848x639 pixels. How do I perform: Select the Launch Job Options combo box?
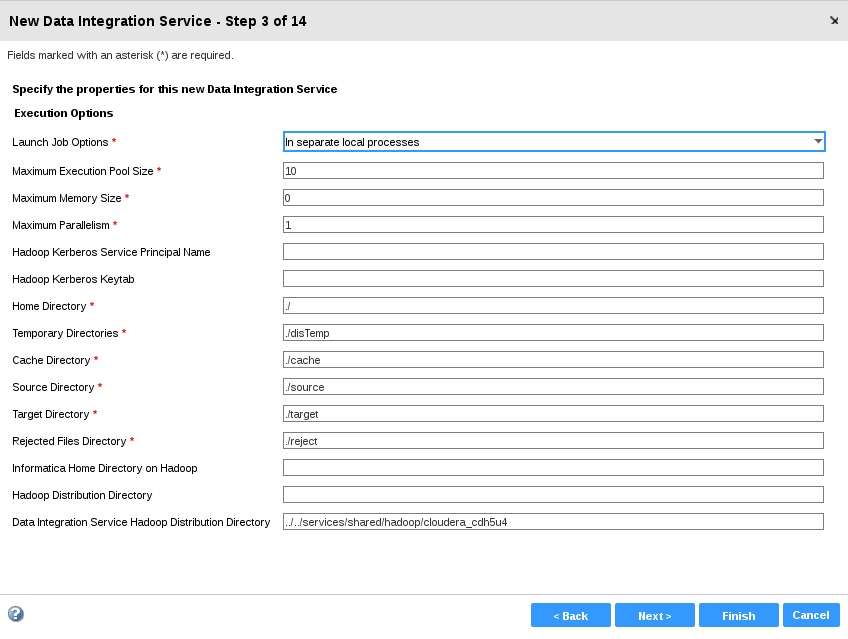coord(554,142)
